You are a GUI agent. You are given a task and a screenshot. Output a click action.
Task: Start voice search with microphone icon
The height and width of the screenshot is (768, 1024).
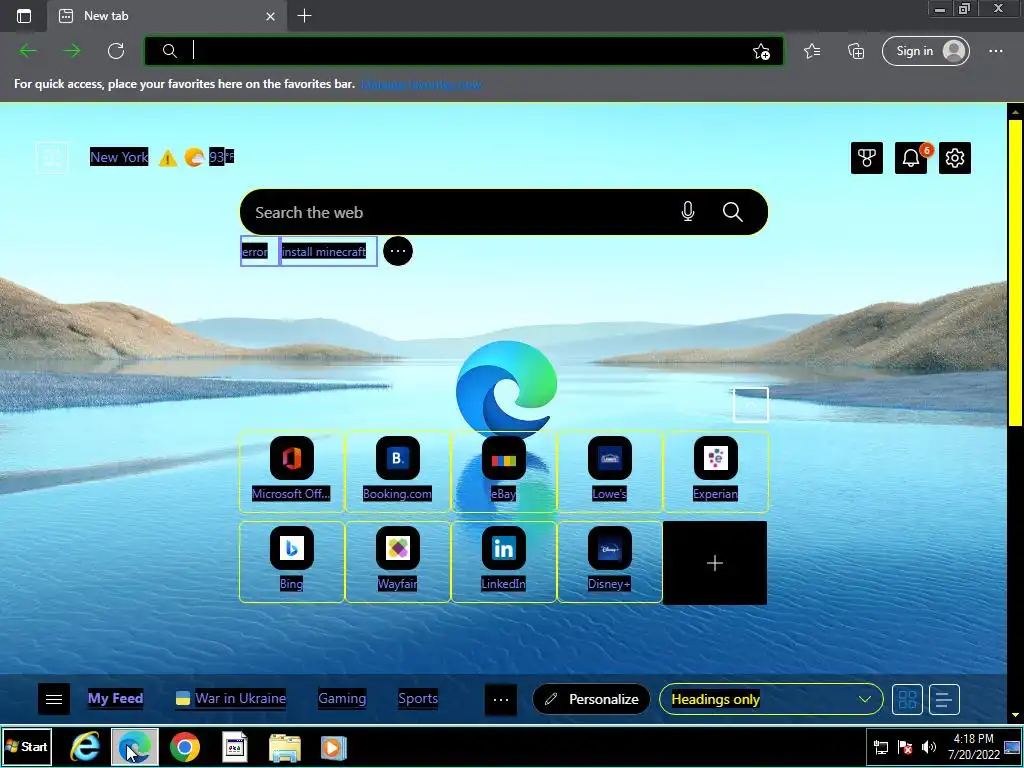688,212
